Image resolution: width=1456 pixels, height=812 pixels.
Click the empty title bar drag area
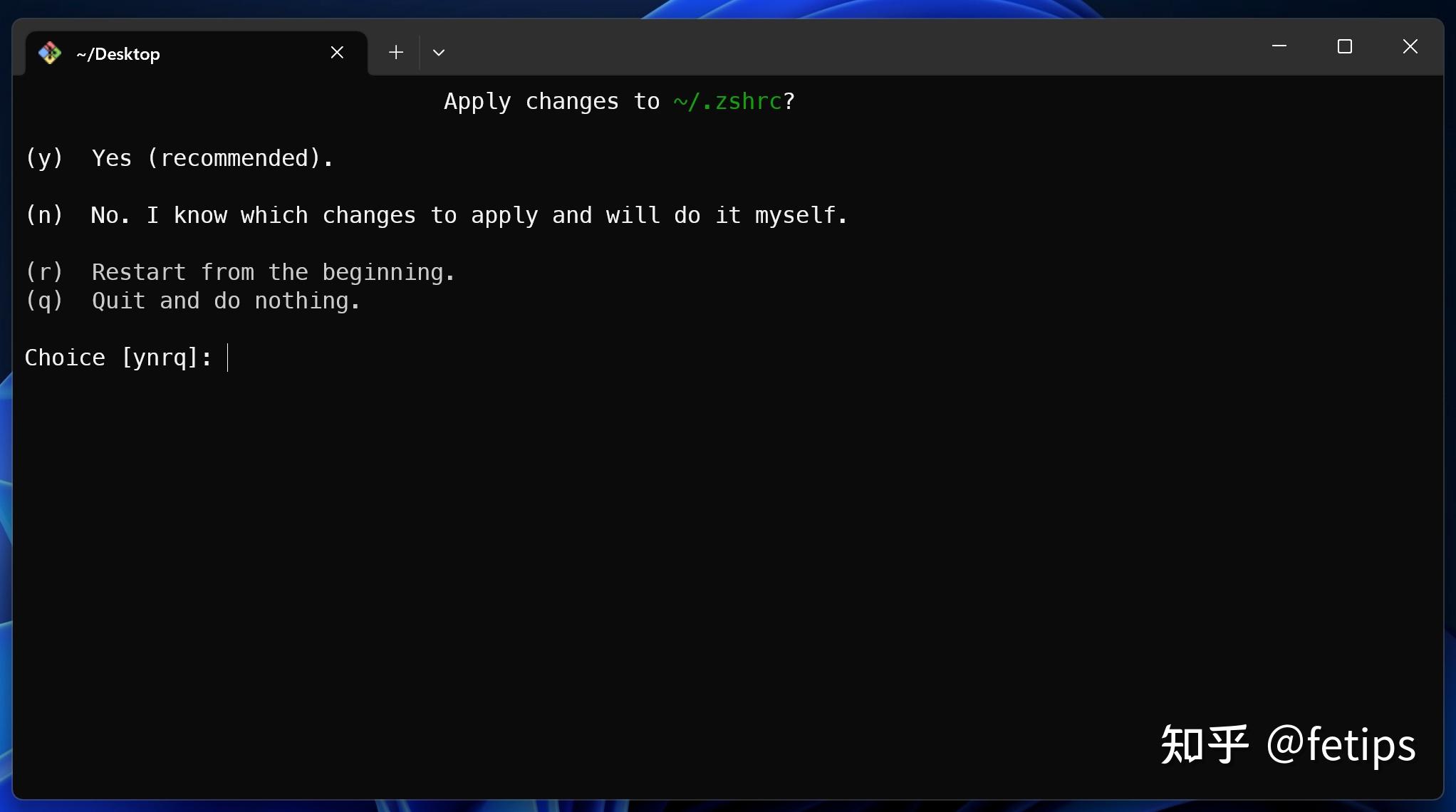pos(855,48)
